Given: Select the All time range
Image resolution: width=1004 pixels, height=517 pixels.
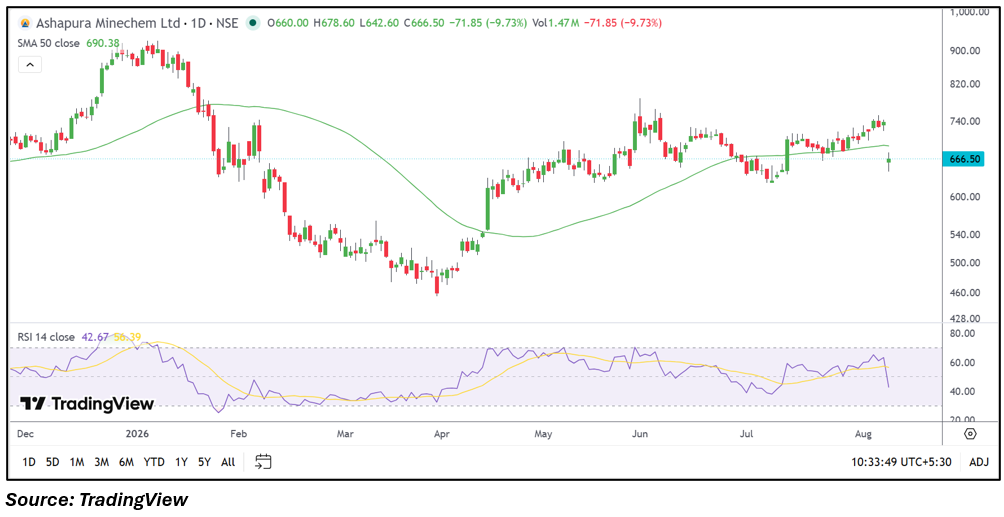Looking at the screenshot, I should pyautogui.click(x=228, y=461).
